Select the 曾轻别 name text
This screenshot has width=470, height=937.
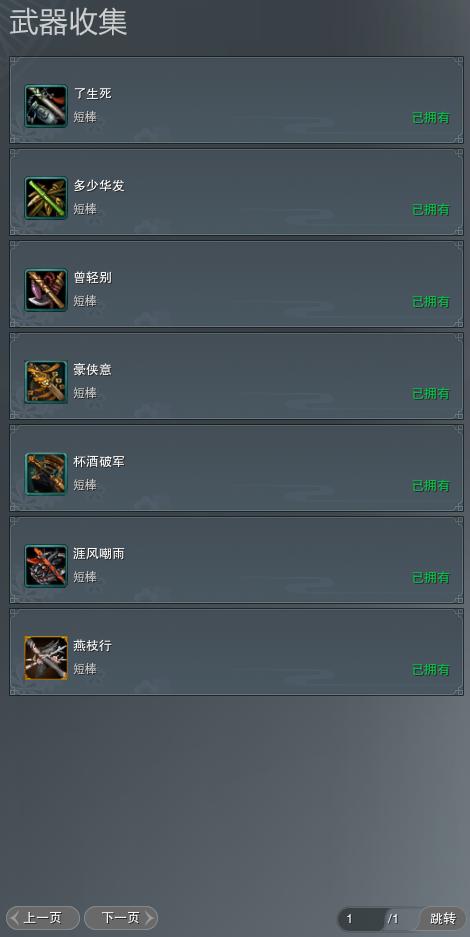click(93, 278)
